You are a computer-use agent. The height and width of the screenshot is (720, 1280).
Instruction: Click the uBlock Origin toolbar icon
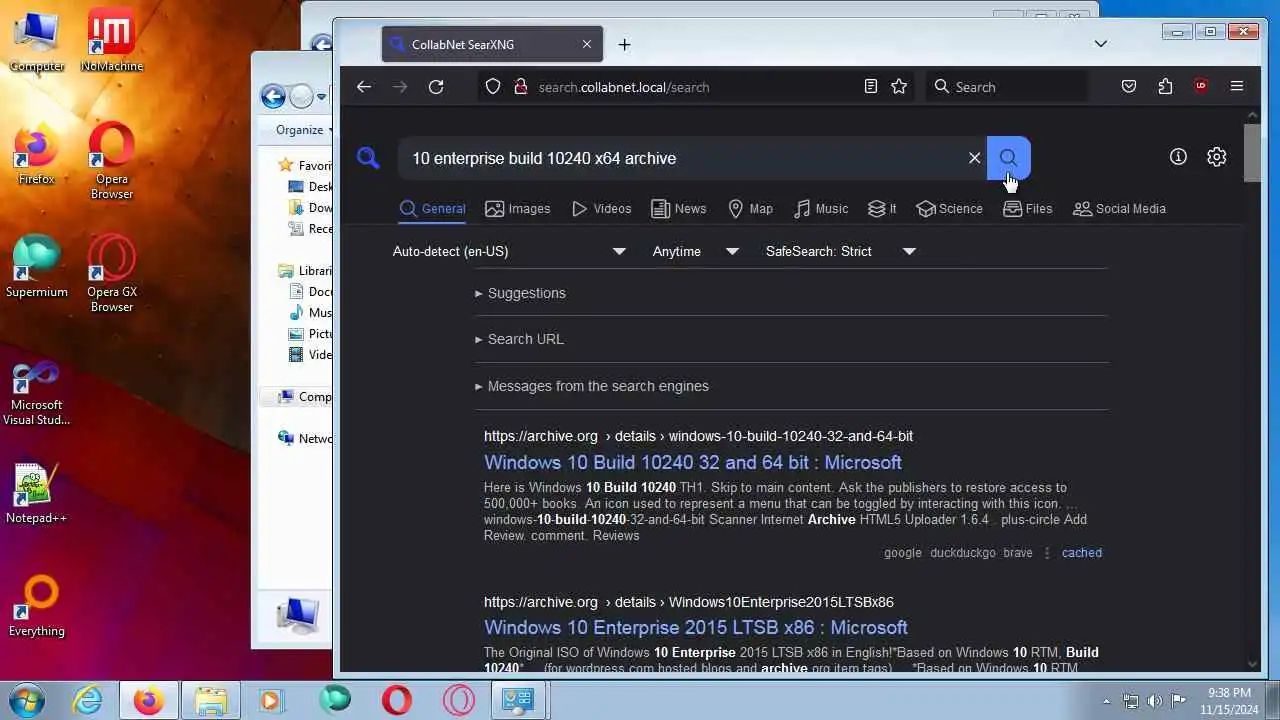coord(1201,87)
